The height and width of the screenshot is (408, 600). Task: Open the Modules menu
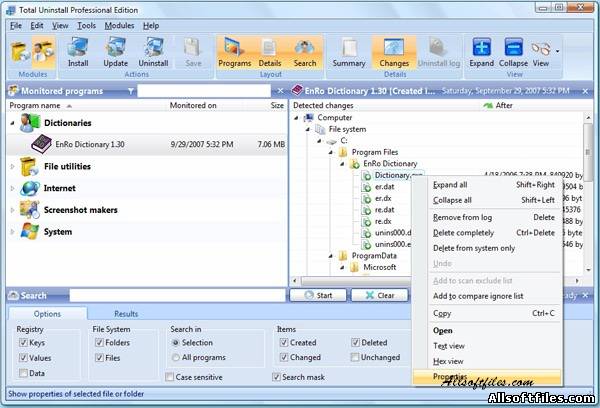(119, 26)
